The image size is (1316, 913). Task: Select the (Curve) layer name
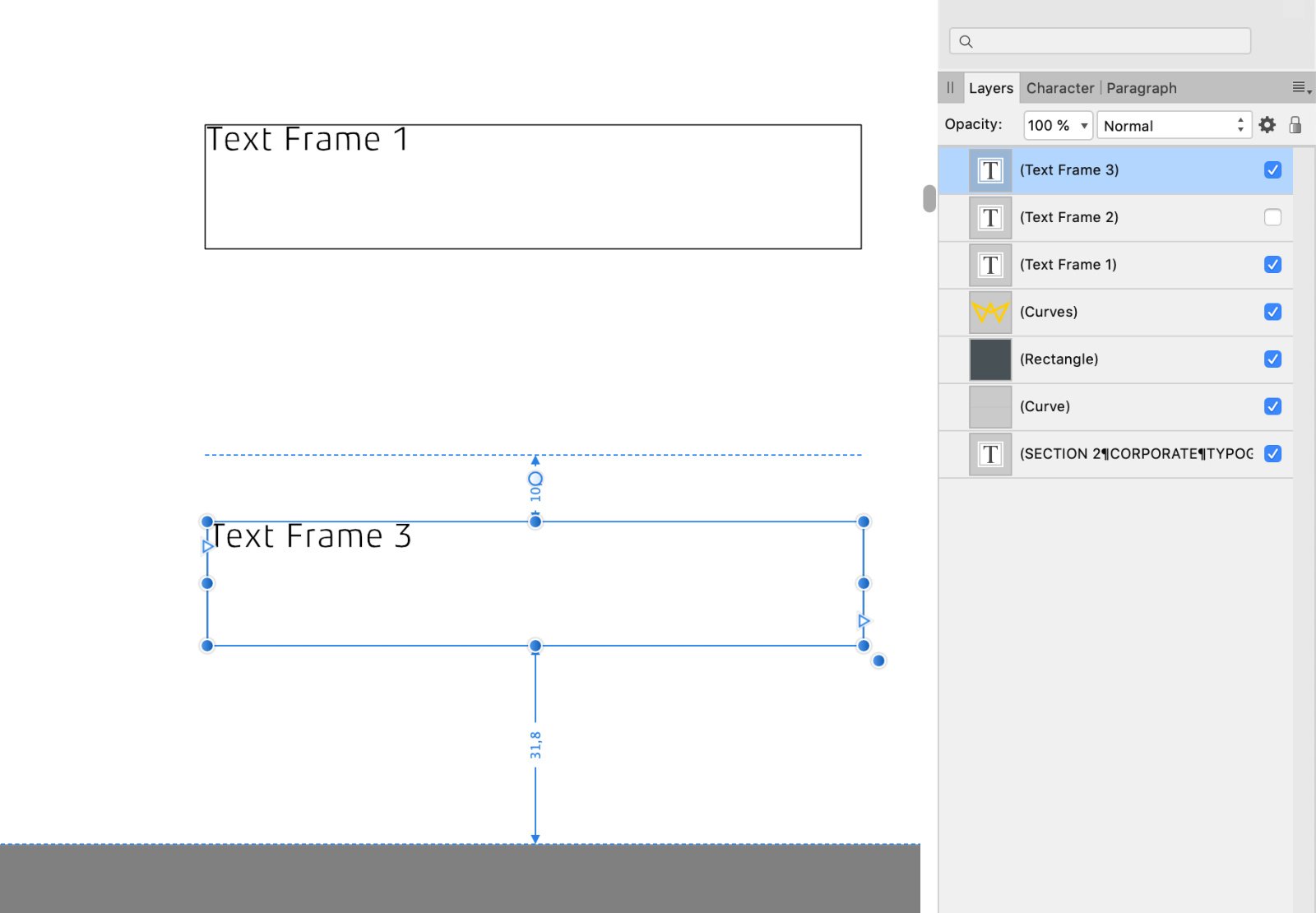click(x=1045, y=406)
